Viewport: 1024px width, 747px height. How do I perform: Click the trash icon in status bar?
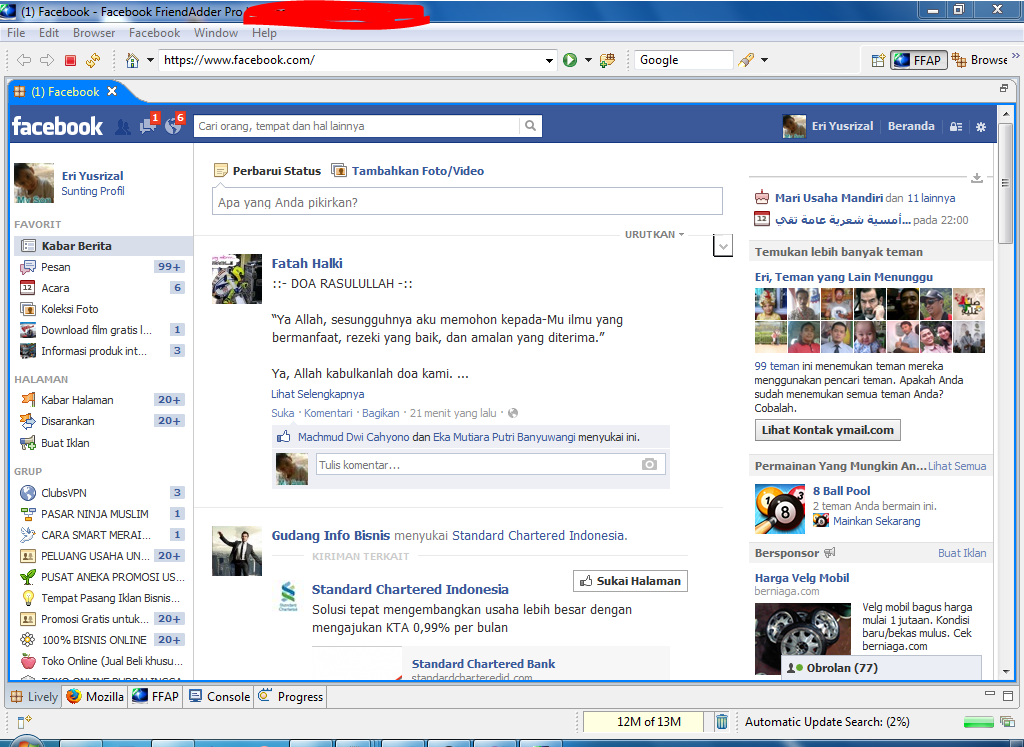pos(722,722)
